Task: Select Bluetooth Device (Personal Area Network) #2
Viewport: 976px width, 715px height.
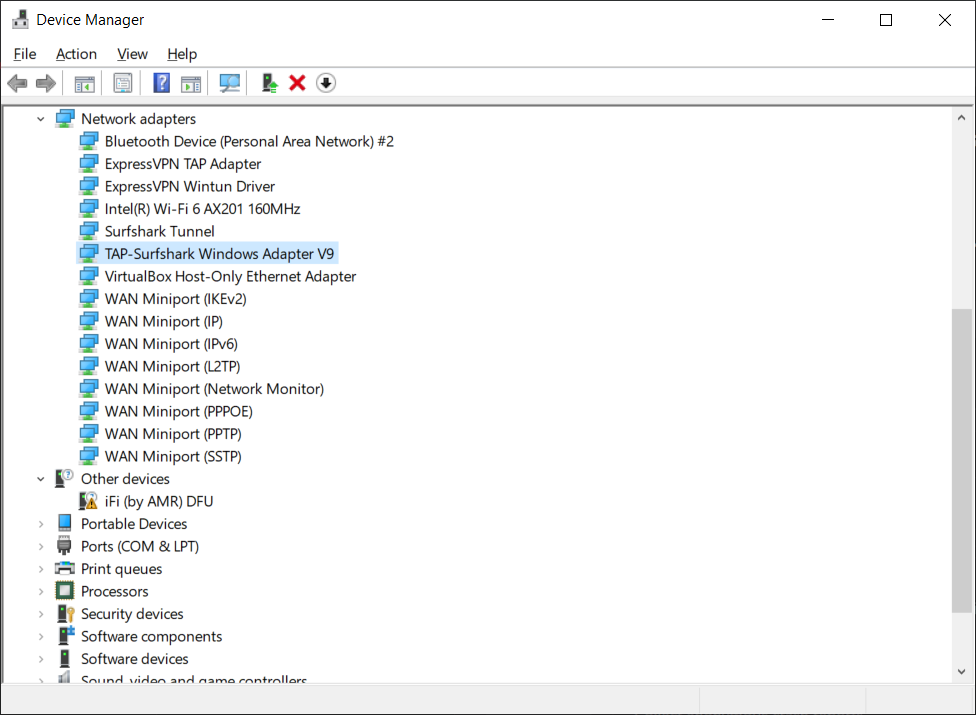Action: [x=249, y=141]
